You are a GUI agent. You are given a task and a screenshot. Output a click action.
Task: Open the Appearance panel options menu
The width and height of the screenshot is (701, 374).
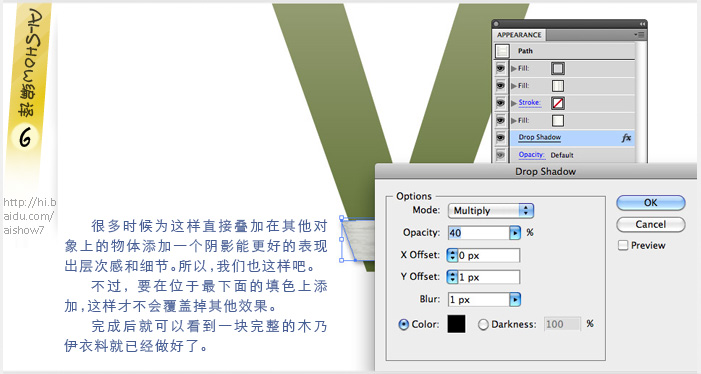(639, 34)
